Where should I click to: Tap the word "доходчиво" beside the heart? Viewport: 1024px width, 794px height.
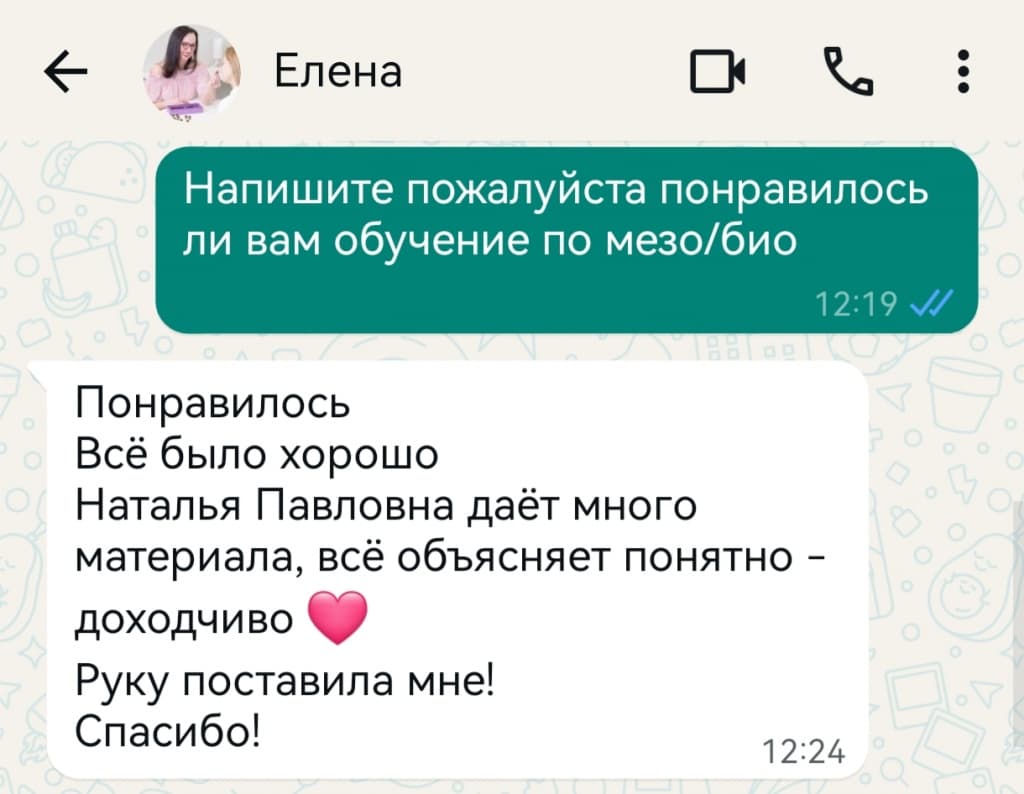[184, 620]
